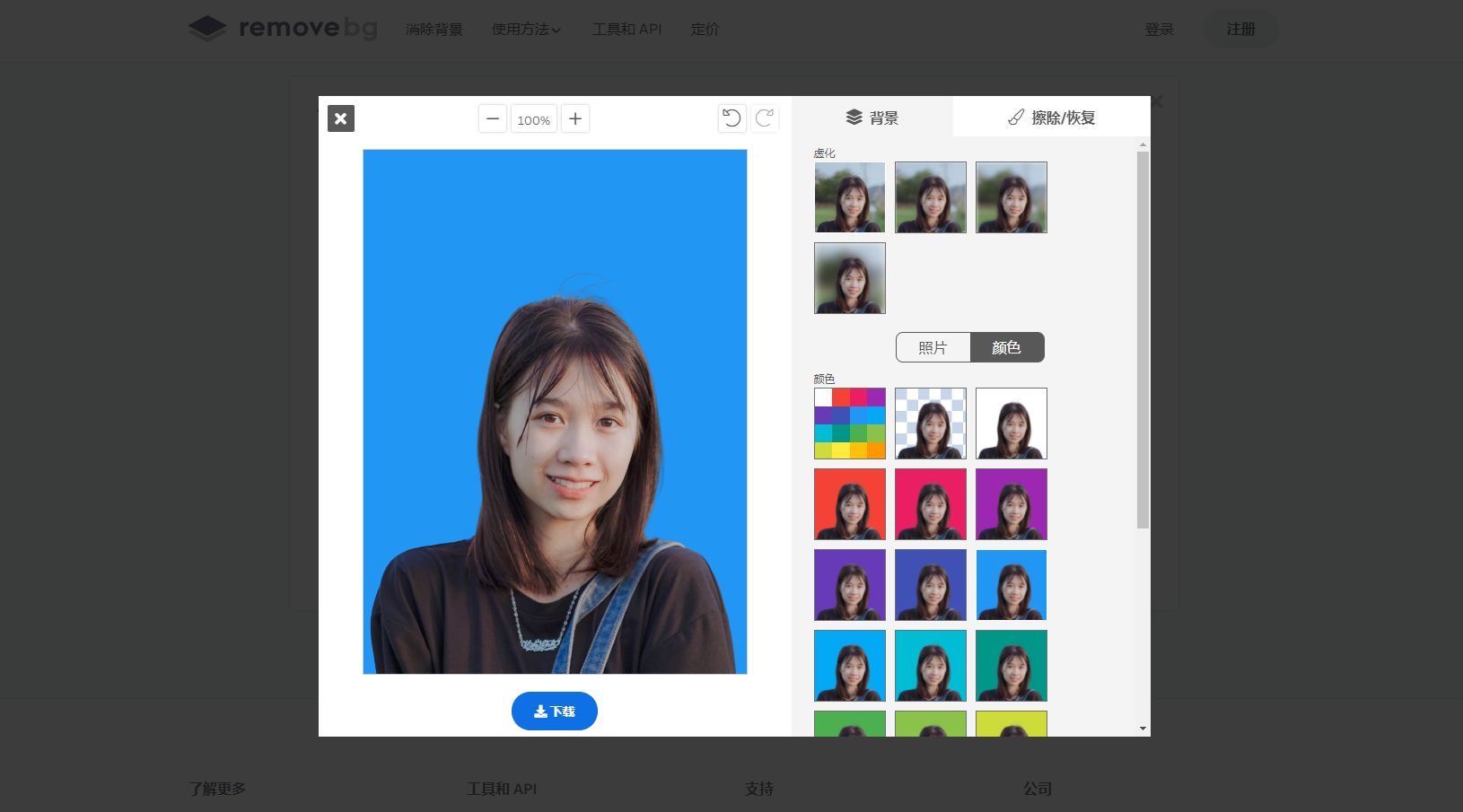Switch to the 擦除/恢复 tab
This screenshot has height=812, width=1463.
[1052, 118]
